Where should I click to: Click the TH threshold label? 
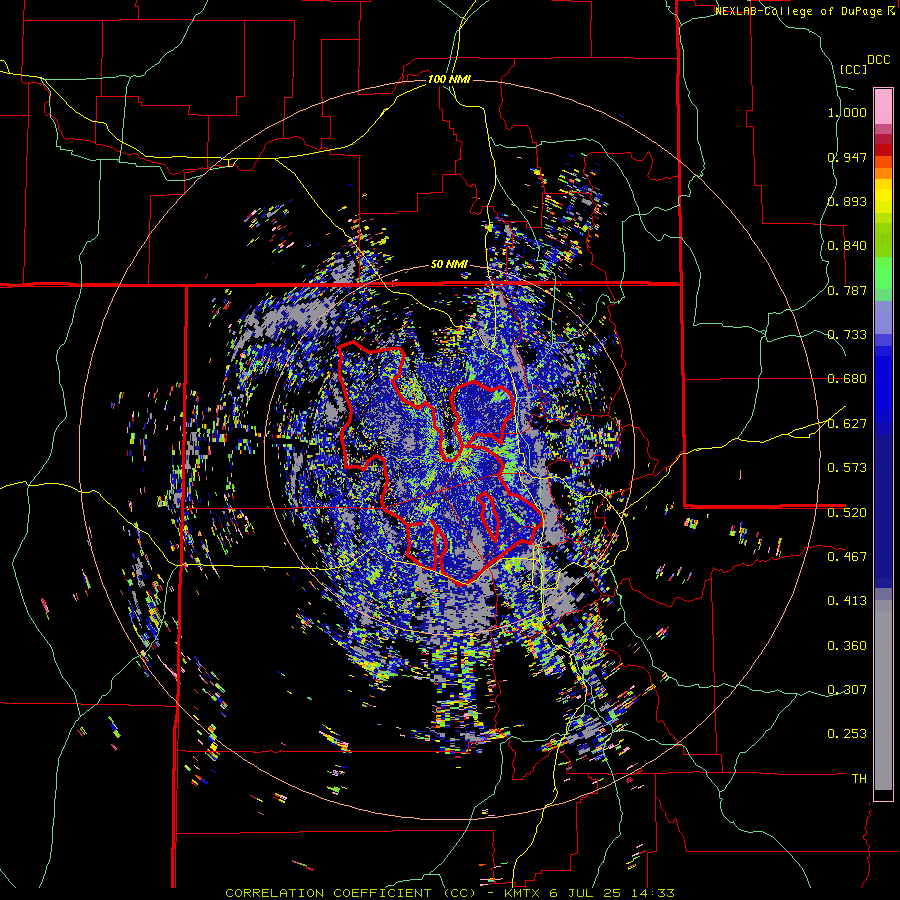pyautogui.click(x=859, y=779)
